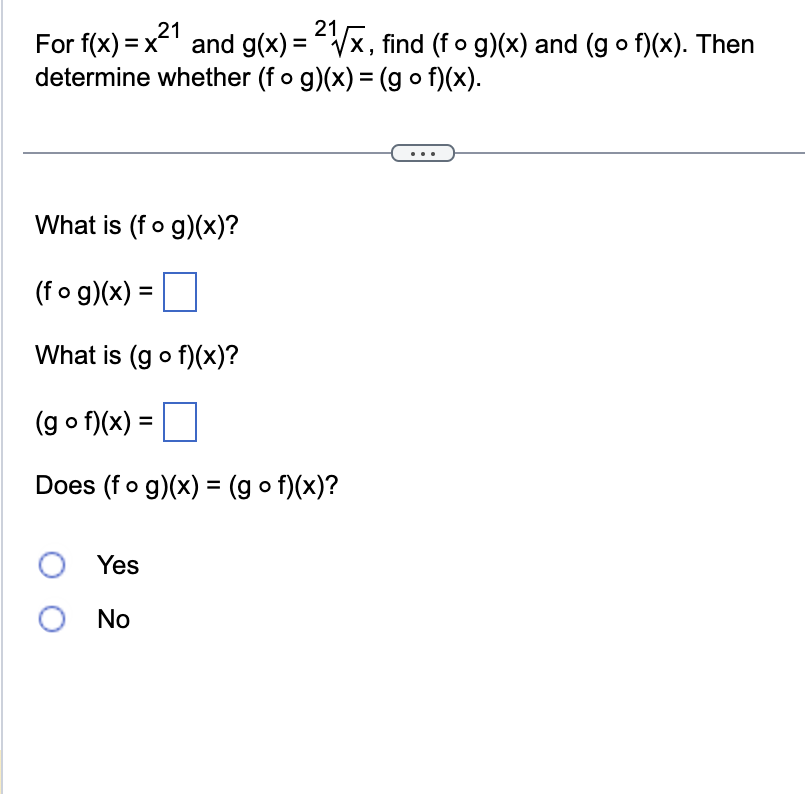This screenshot has height=794, width=805.
Task: Click the horizontal divider line
Action: pyautogui.click(x=200, y=151)
